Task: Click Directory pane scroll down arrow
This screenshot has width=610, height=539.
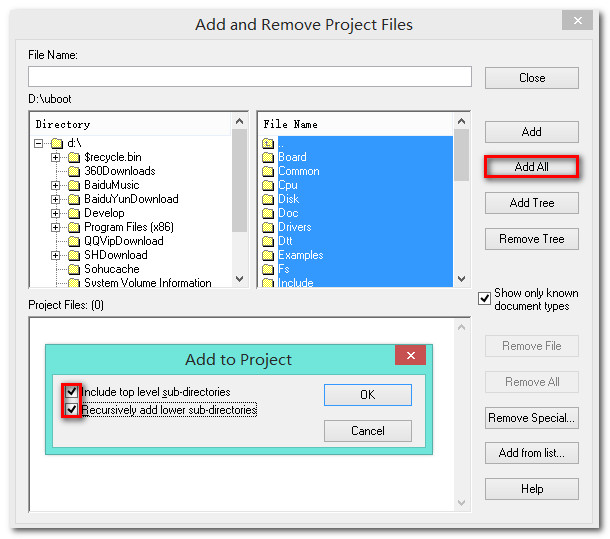Action: [240, 279]
